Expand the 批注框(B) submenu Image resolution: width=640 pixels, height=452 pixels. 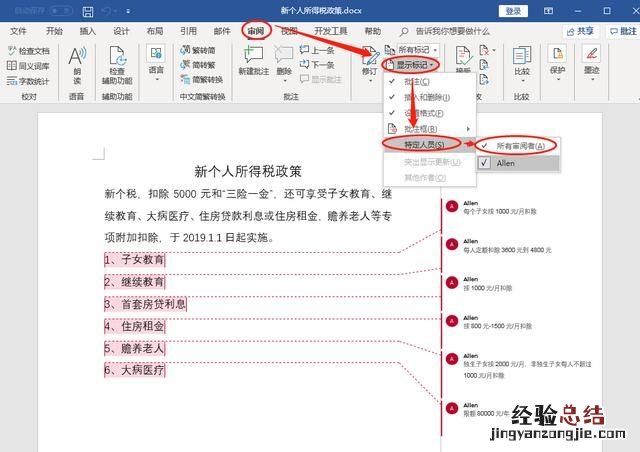430,129
